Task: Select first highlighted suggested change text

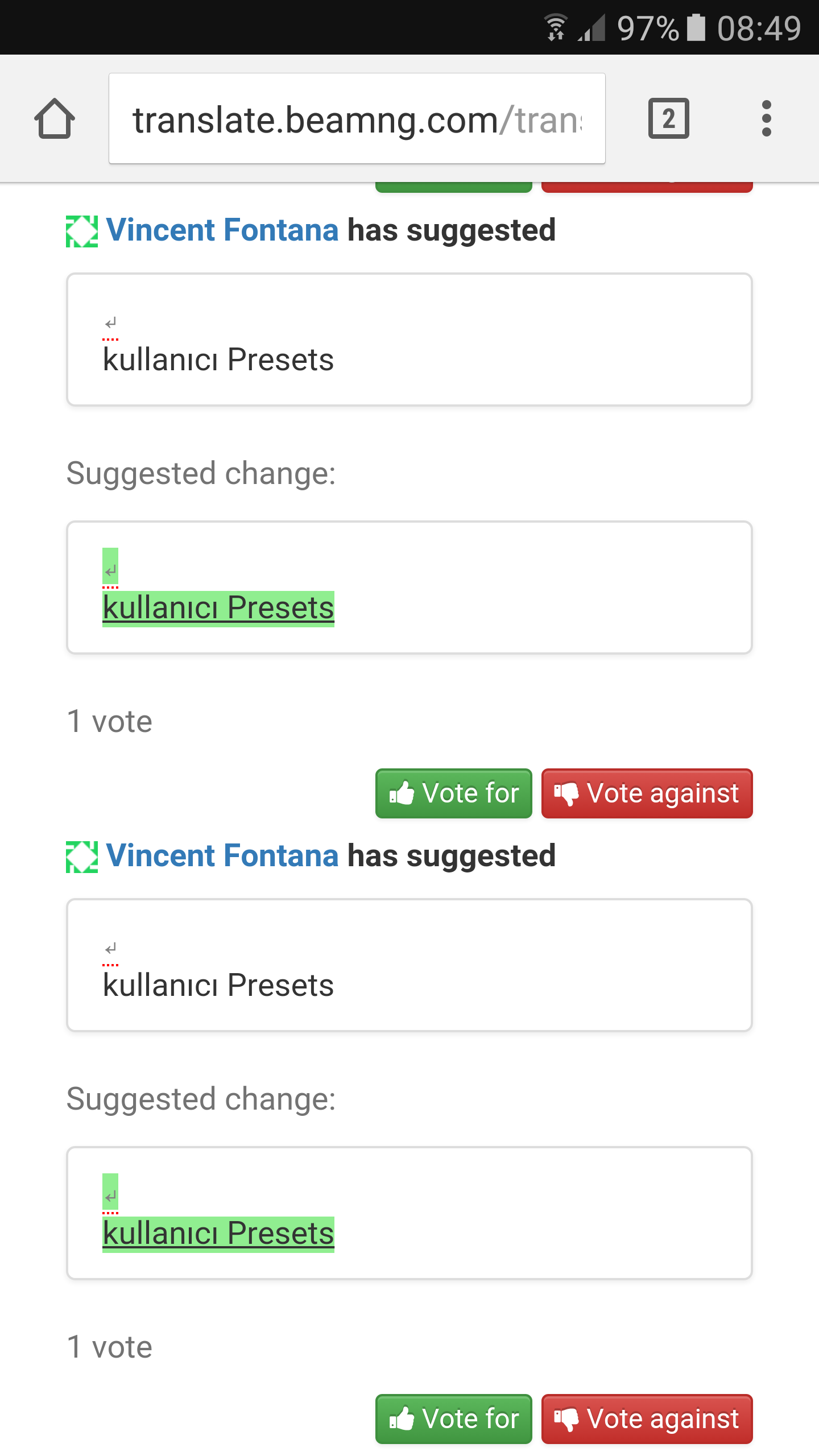Action: tap(218, 608)
